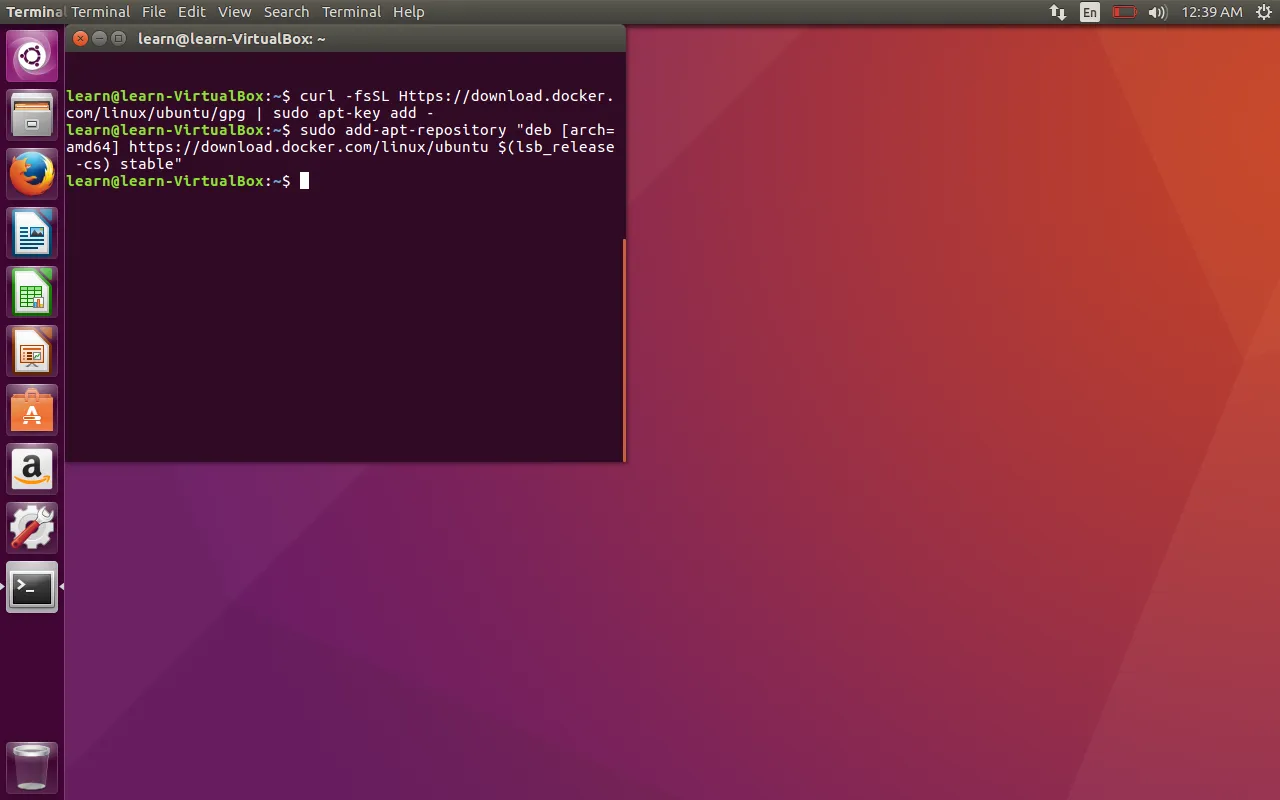The width and height of the screenshot is (1280, 800).
Task: Click the cursor at the last prompt
Action: (x=305, y=181)
